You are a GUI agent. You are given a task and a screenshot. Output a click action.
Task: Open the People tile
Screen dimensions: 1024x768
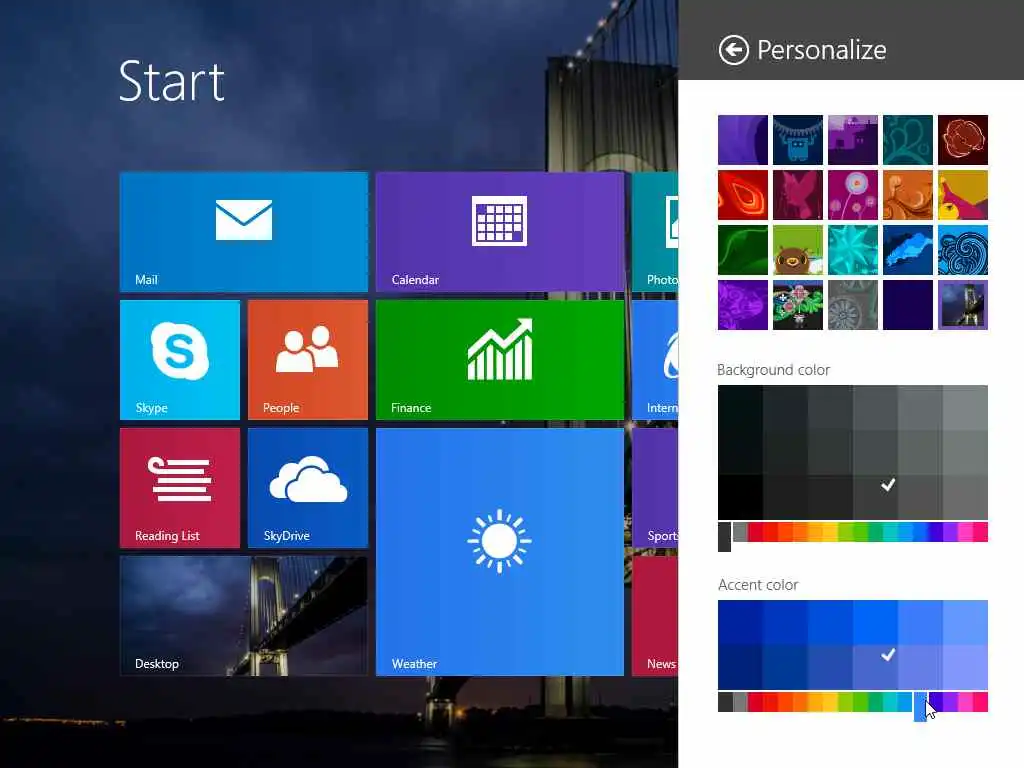point(308,360)
